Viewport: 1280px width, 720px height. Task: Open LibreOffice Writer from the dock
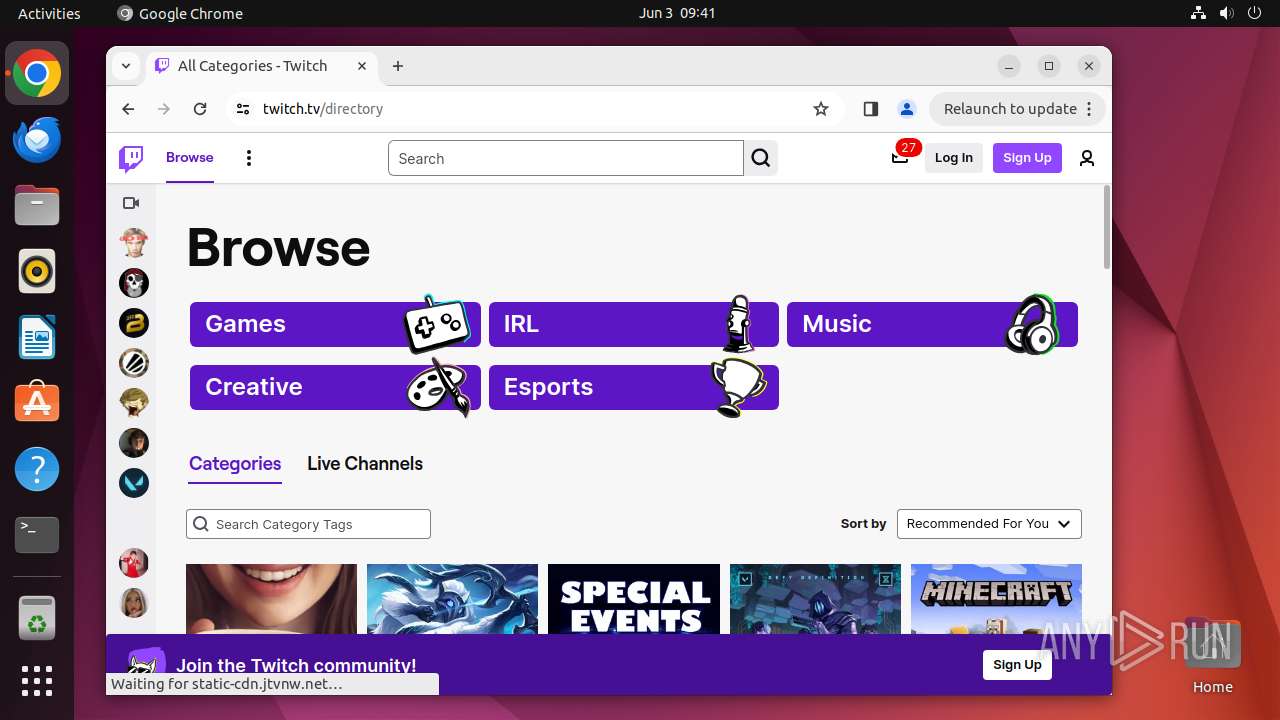[37, 337]
